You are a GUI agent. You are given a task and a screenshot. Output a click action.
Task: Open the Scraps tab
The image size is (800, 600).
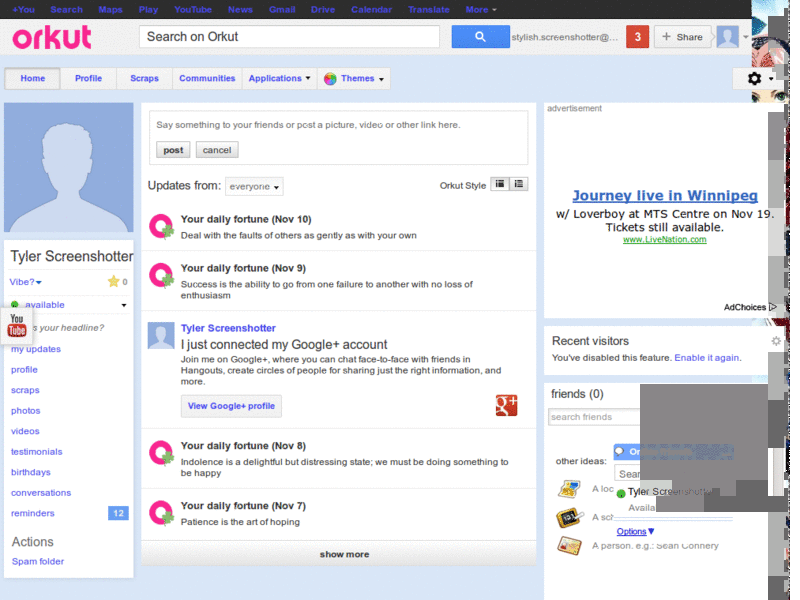pyautogui.click(x=144, y=78)
